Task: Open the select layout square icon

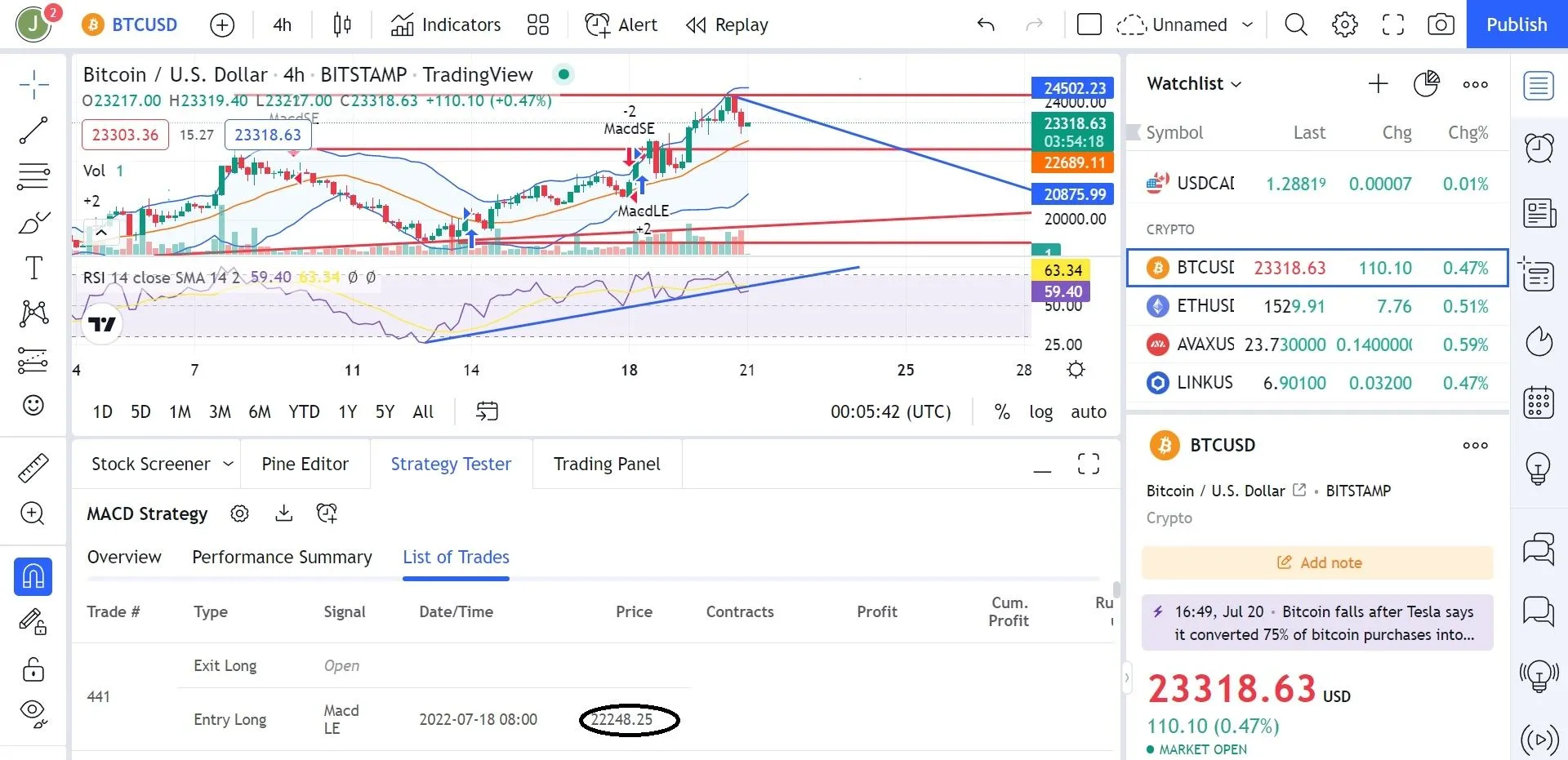Action: point(1089,25)
